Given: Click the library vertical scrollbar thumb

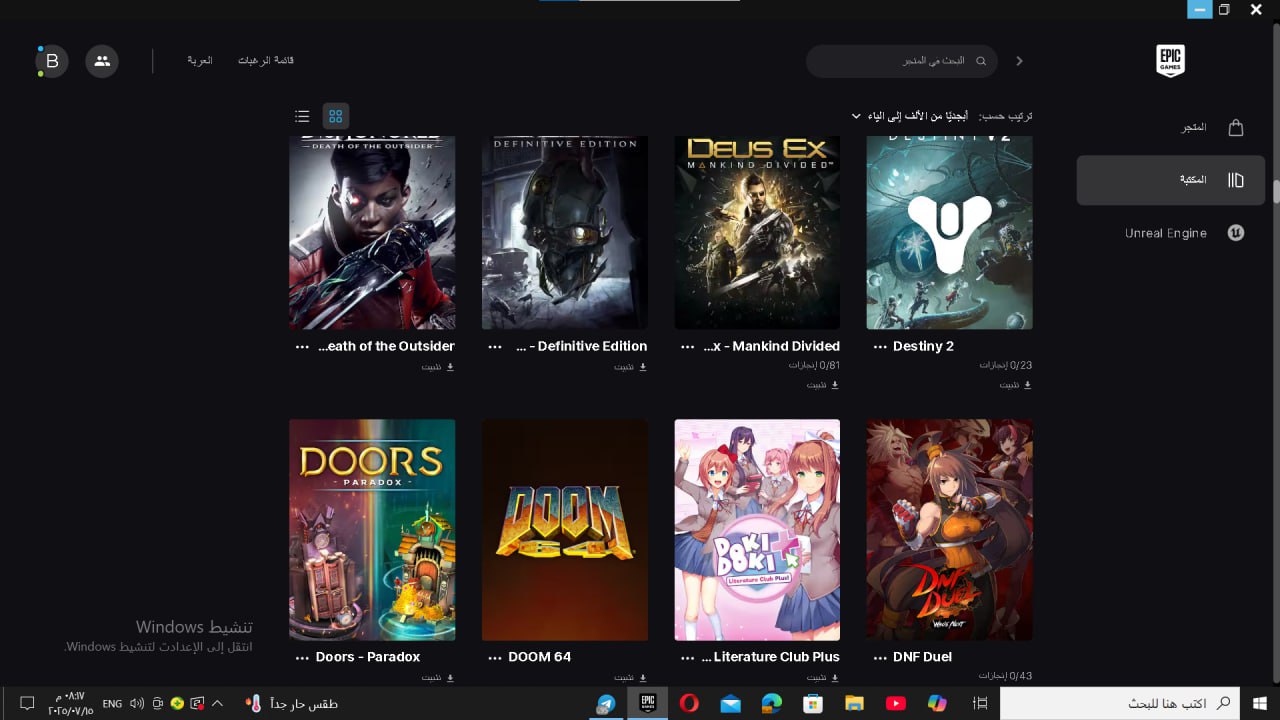Looking at the screenshot, I should [x=1275, y=192].
